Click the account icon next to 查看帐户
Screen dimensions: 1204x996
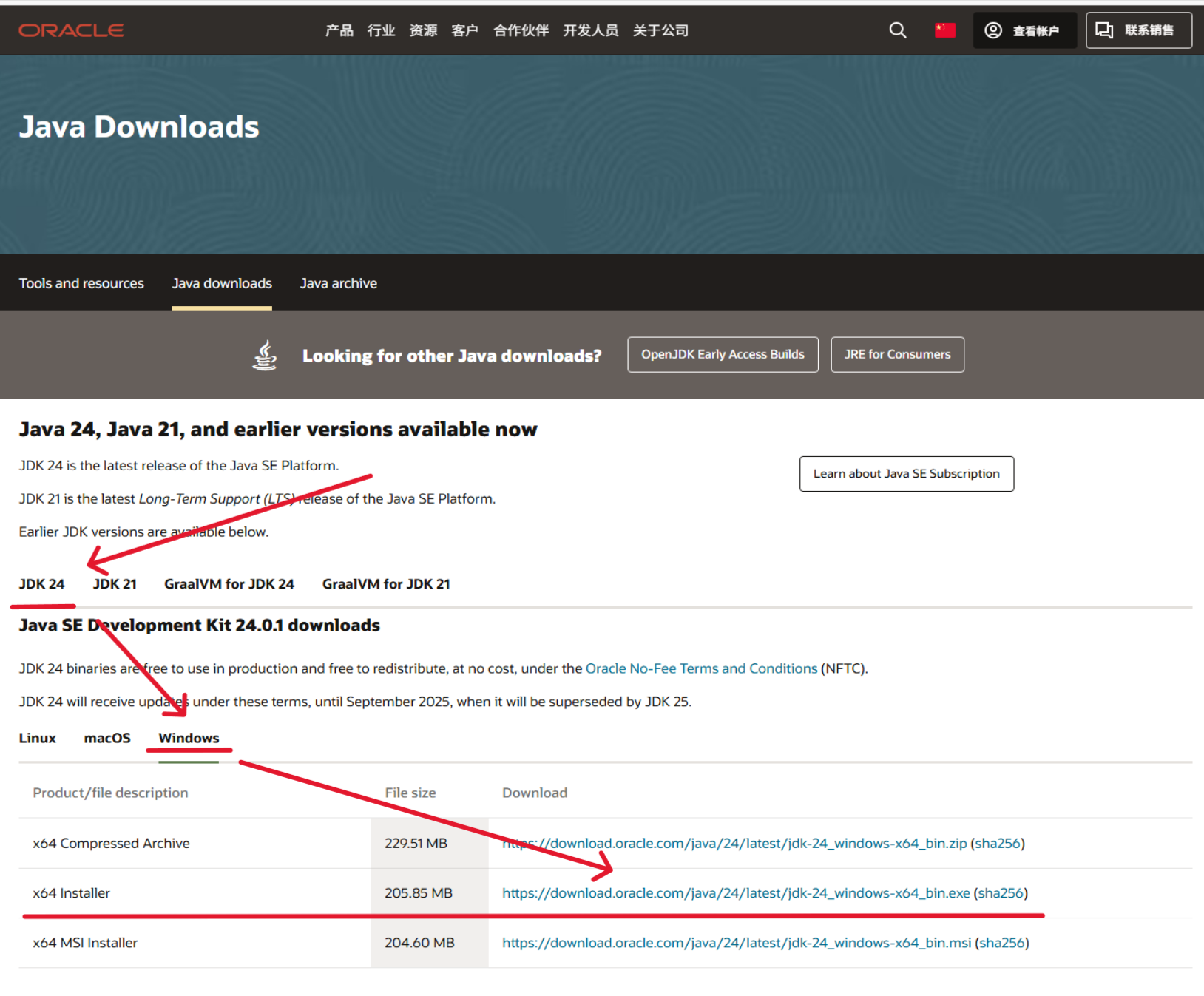tap(993, 30)
